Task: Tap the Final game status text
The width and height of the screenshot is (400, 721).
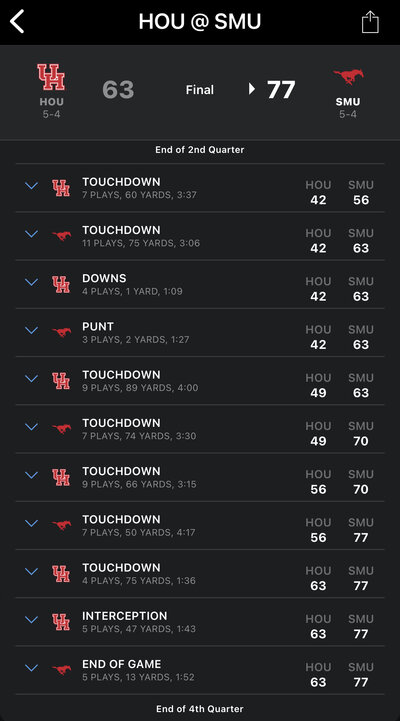Action: coord(200,90)
